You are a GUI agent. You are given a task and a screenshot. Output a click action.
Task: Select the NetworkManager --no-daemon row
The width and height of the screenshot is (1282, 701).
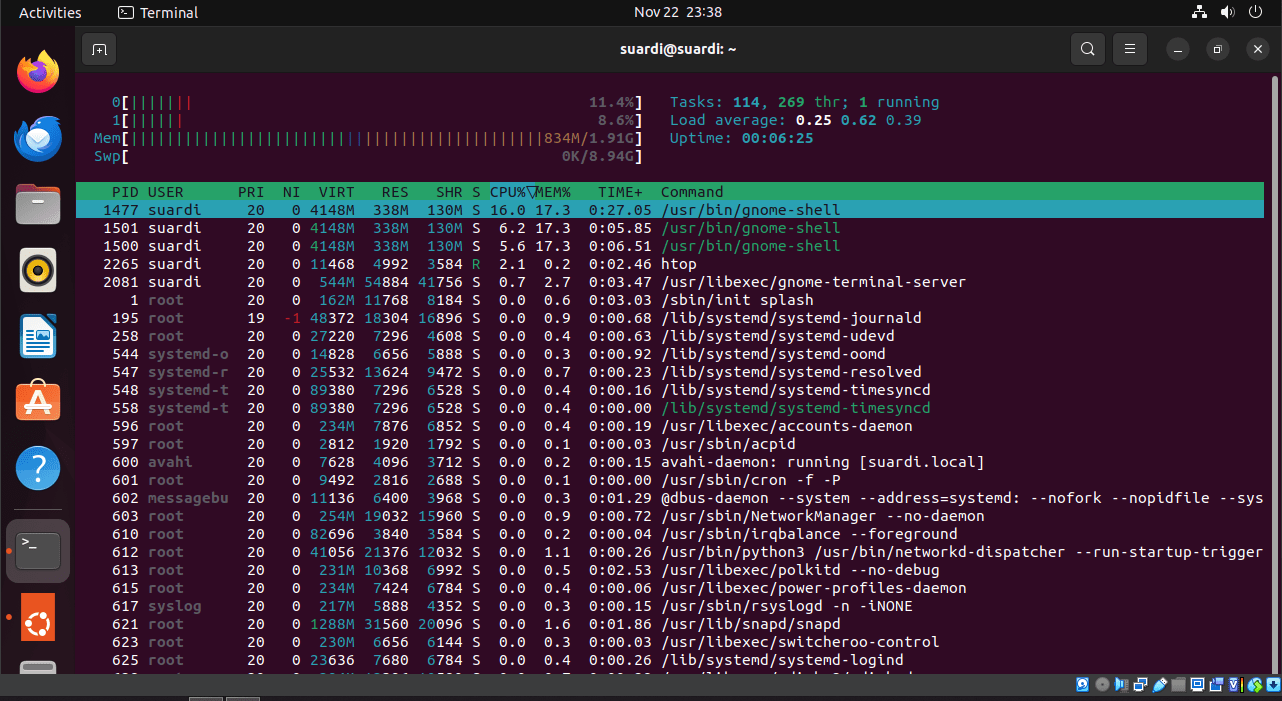(670, 516)
